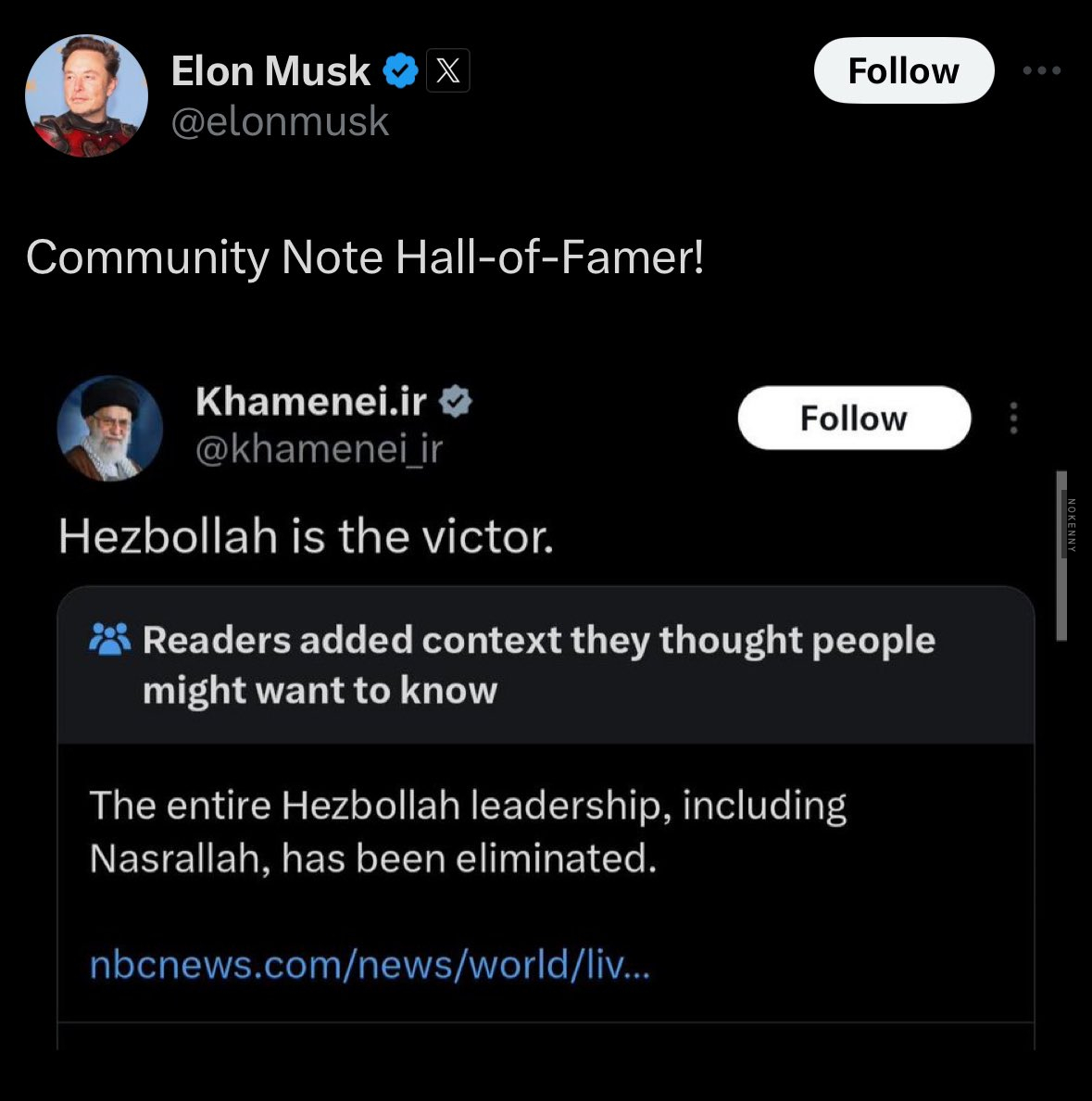
Task: Open the @elonmusk handle
Action: click(x=280, y=121)
